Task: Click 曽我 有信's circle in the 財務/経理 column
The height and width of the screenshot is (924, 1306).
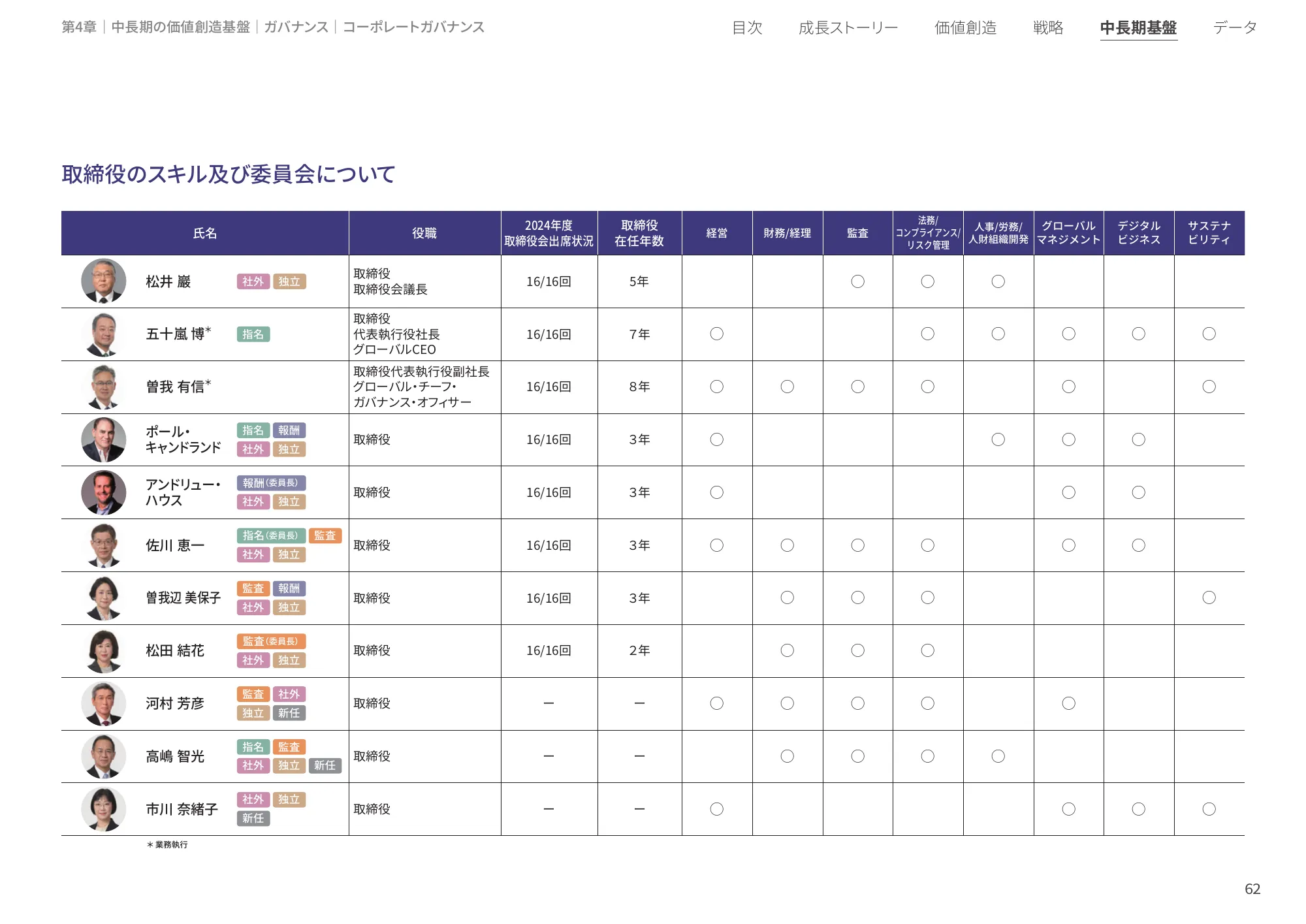Action: tap(787, 387)
